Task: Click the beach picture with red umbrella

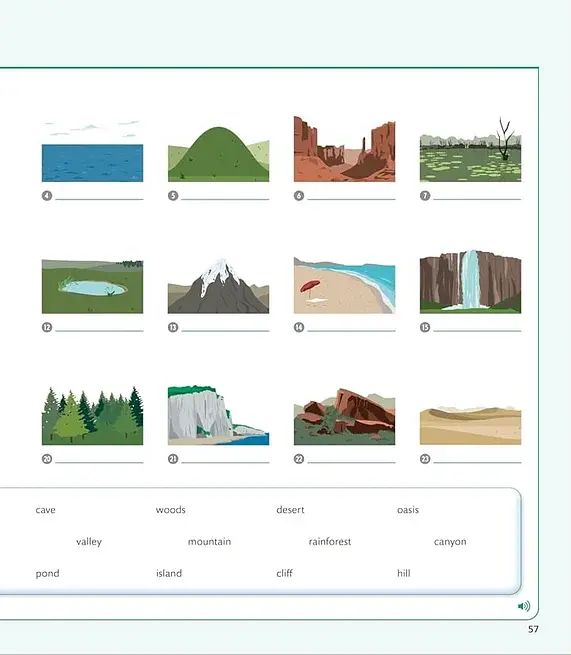Action: (x=345, y=285)
